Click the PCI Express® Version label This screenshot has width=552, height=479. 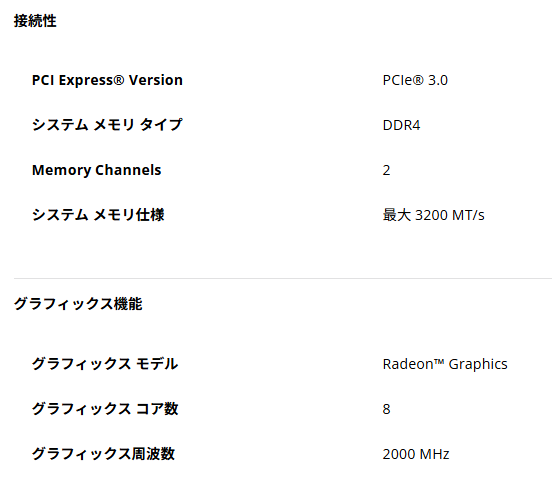(x=107, y=80)
